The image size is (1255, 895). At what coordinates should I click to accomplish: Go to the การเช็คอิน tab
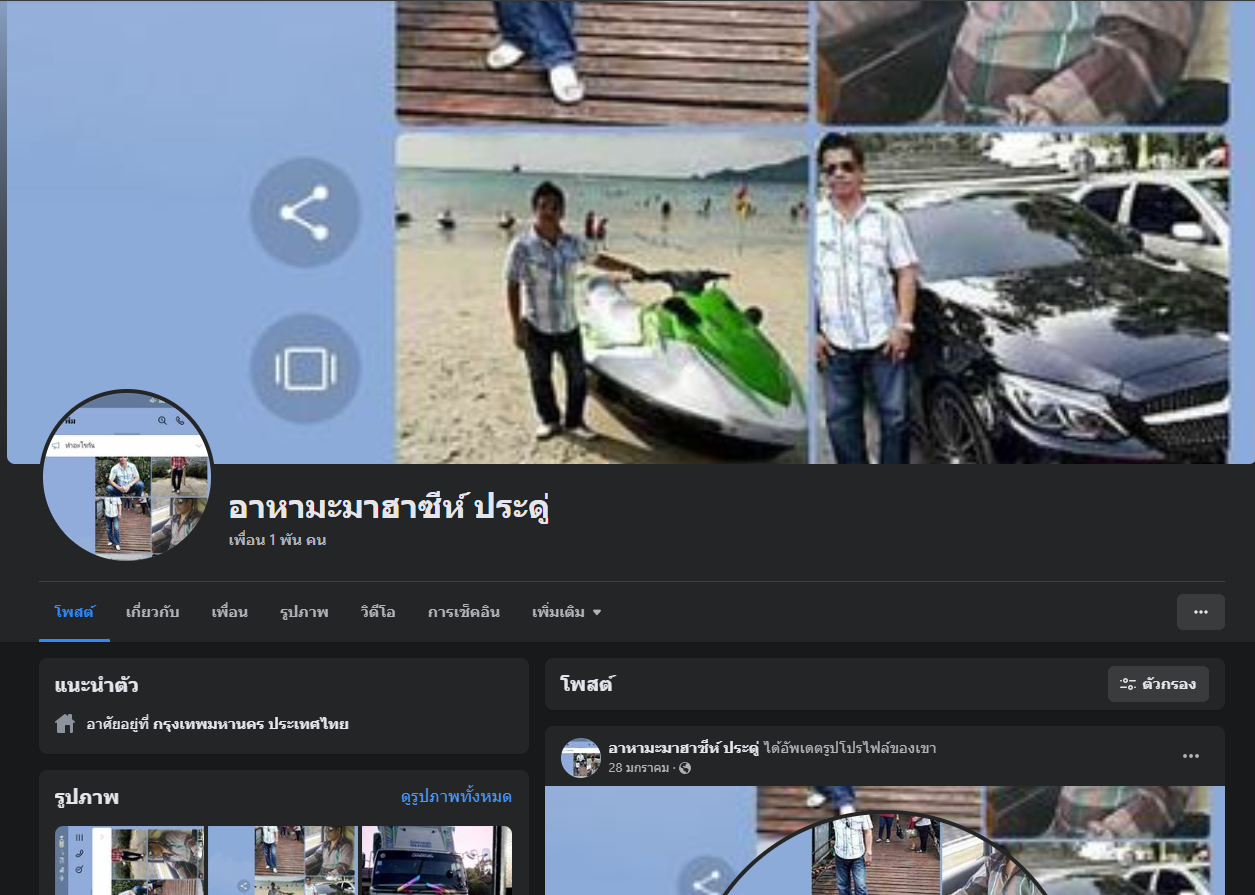point(463,612)
